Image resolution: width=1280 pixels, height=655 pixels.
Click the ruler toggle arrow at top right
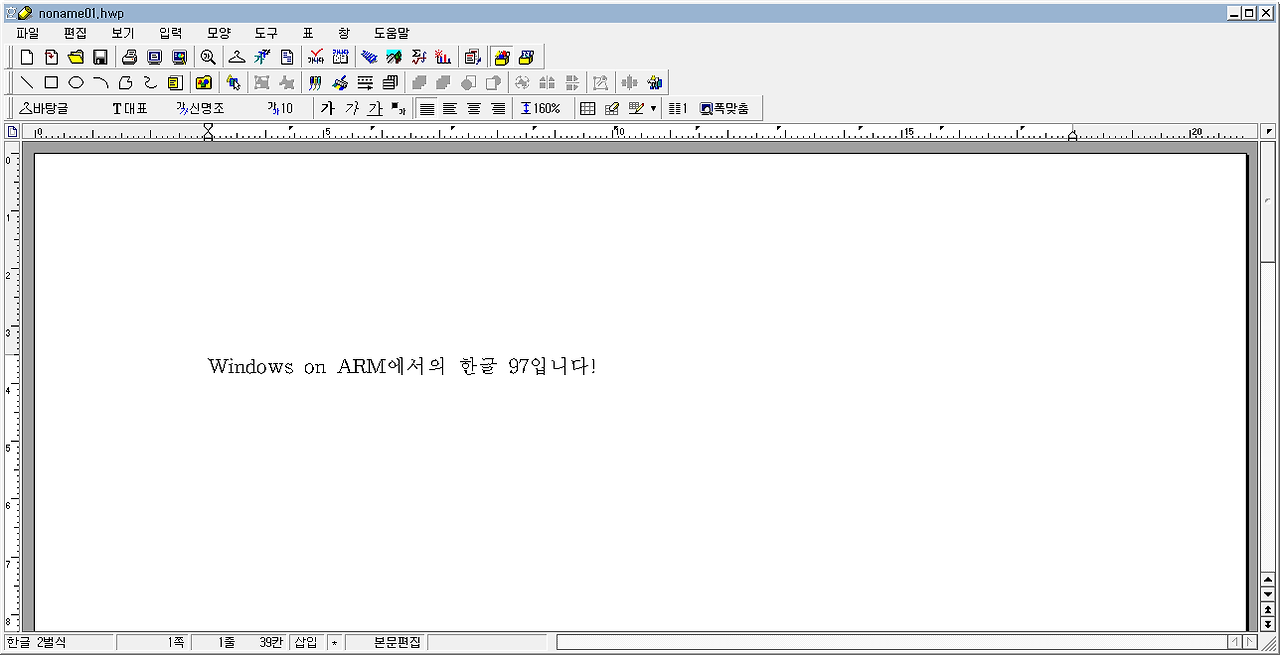click(1268, 132)
